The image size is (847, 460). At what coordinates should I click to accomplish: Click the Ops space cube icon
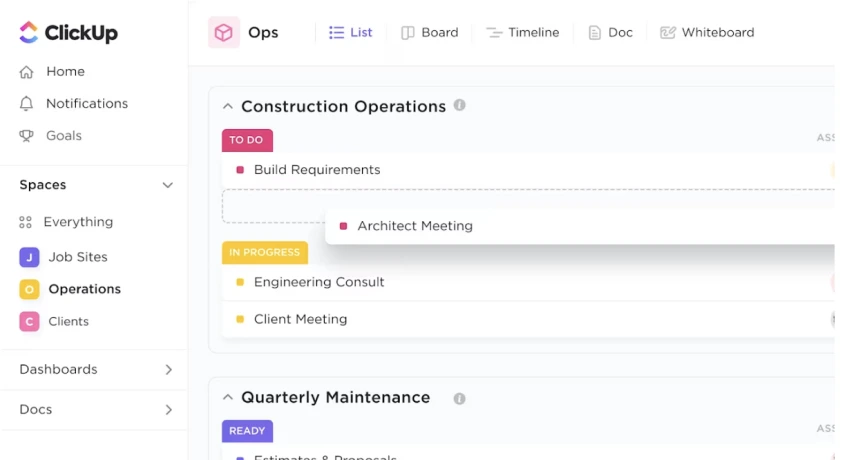click(x=224, y=33)
